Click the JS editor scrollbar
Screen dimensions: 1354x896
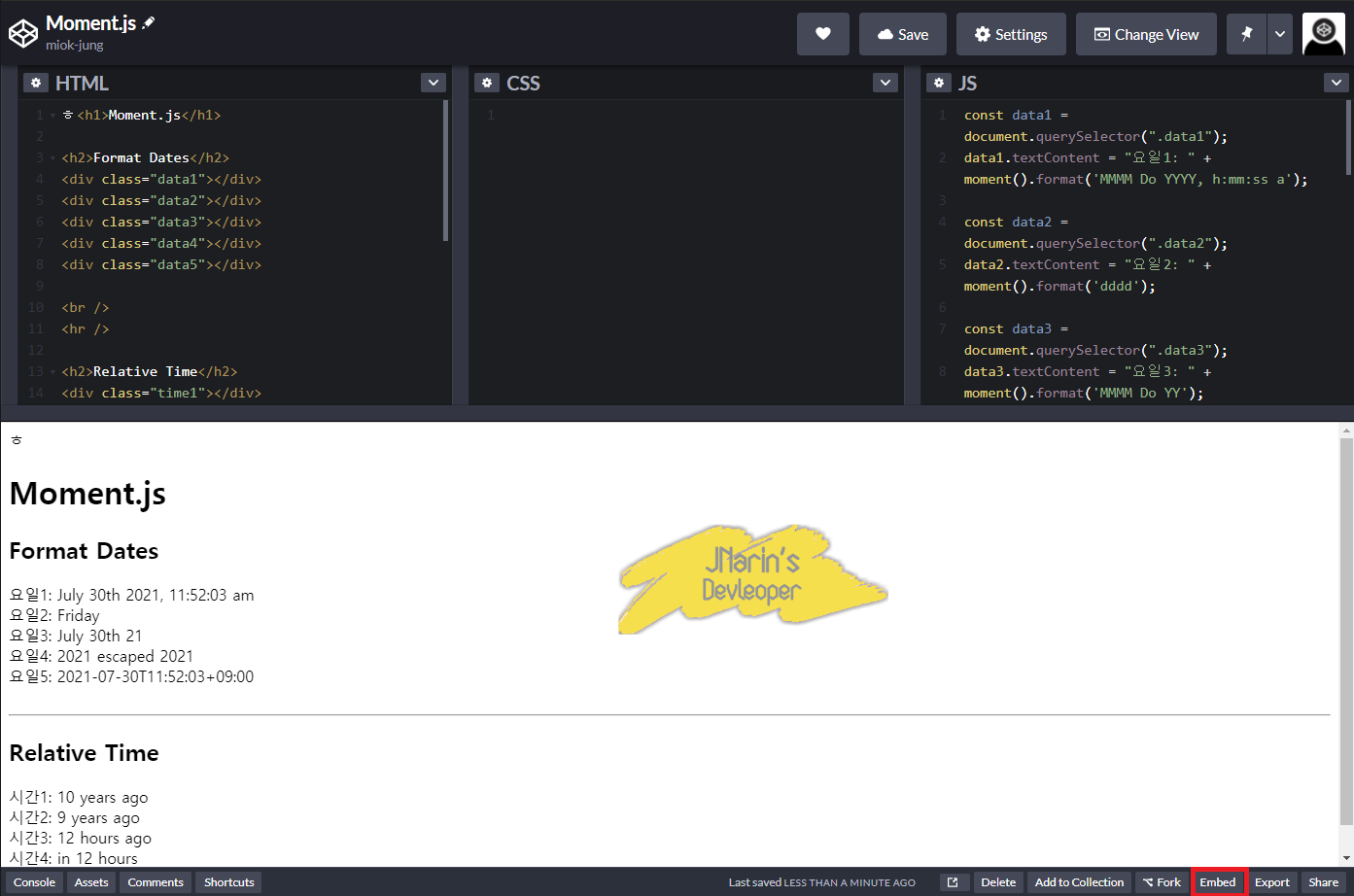click(1347, 137)
